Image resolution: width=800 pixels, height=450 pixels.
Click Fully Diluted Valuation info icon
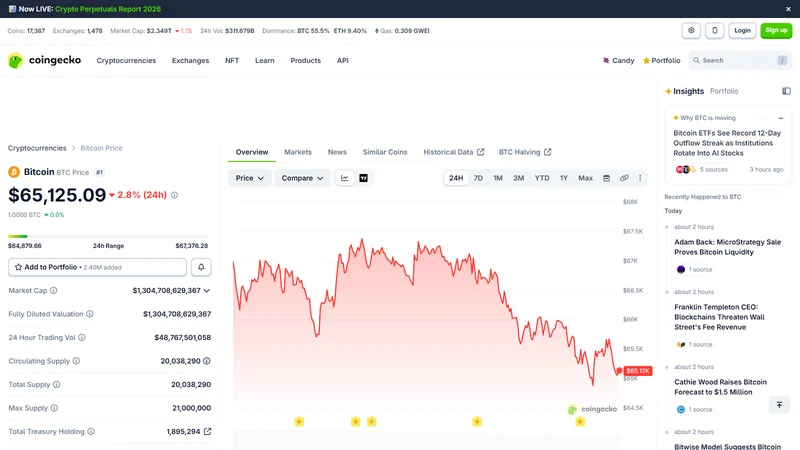point(90,314)
